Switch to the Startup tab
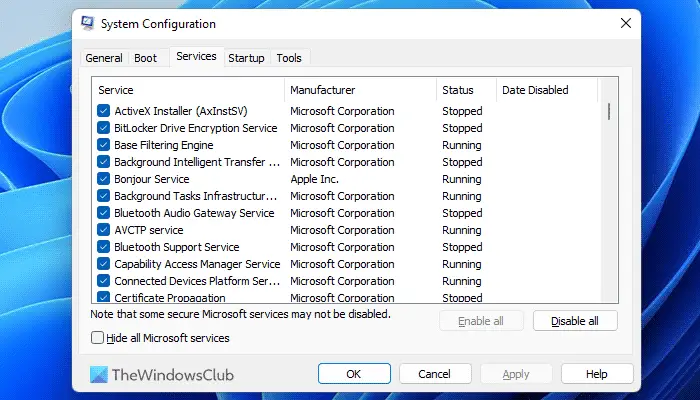 click(246, 58)
